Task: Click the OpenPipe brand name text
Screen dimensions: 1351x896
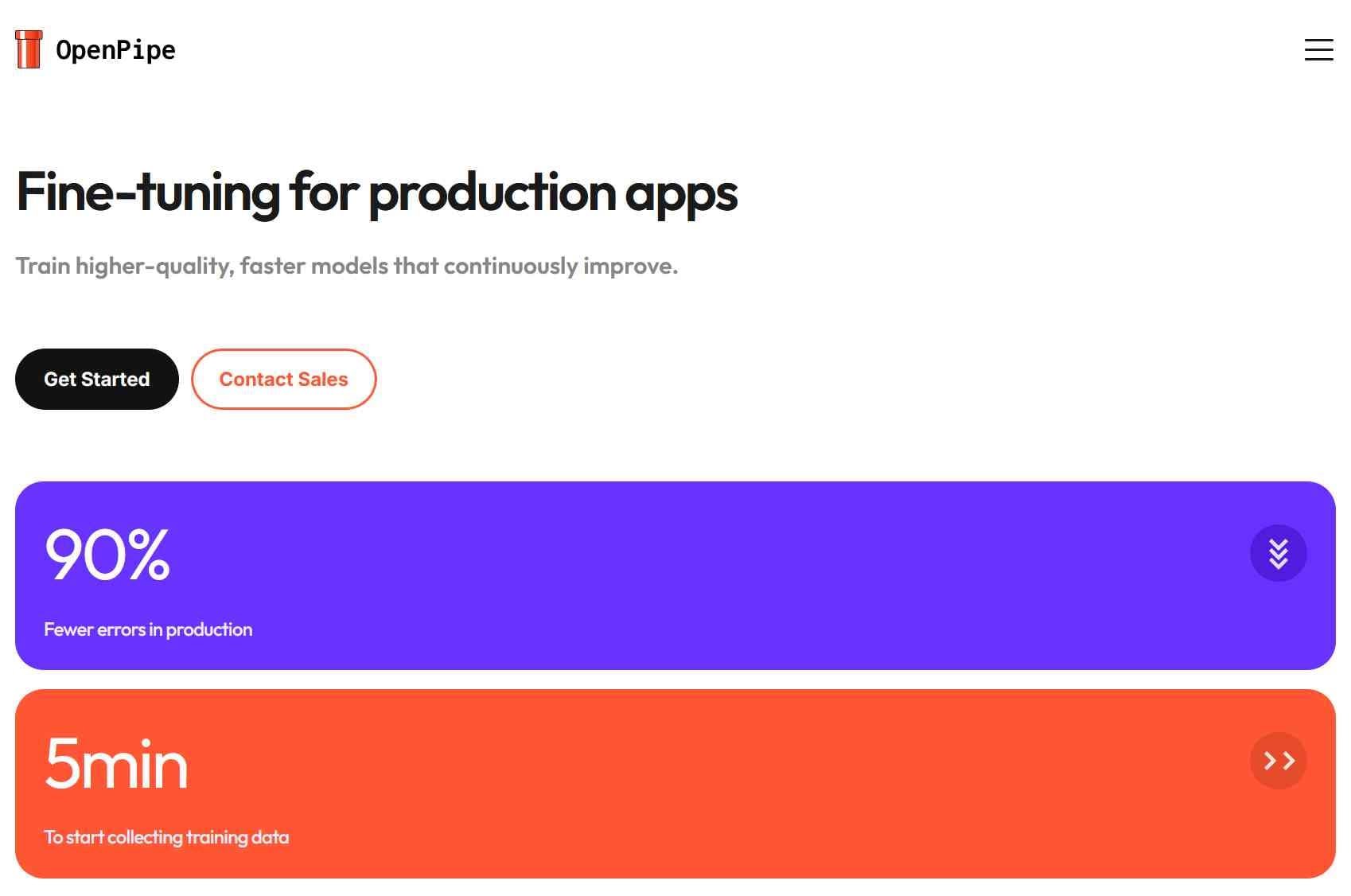Action: (115, 50)
